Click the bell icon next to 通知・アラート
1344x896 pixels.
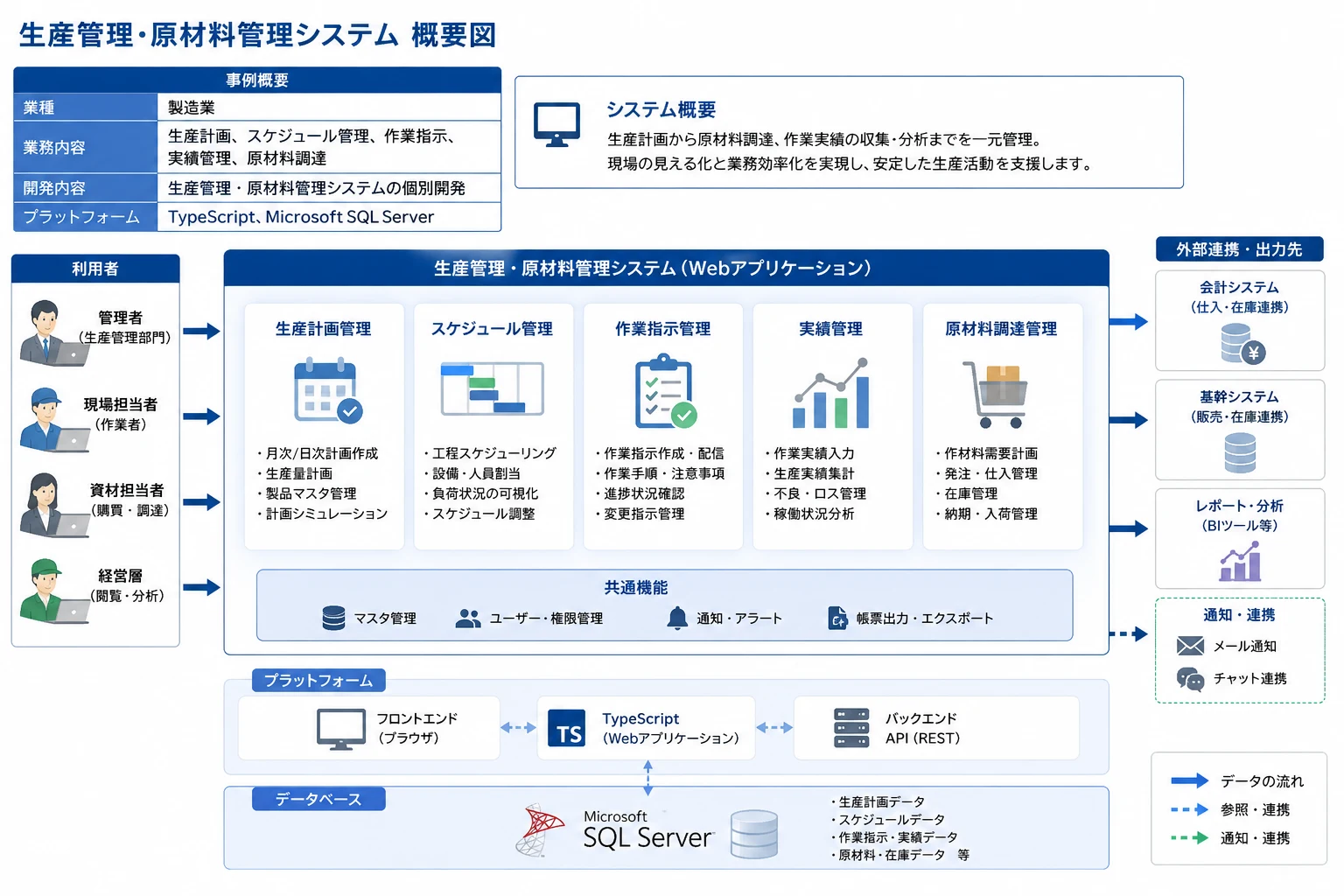pos(677,618)
